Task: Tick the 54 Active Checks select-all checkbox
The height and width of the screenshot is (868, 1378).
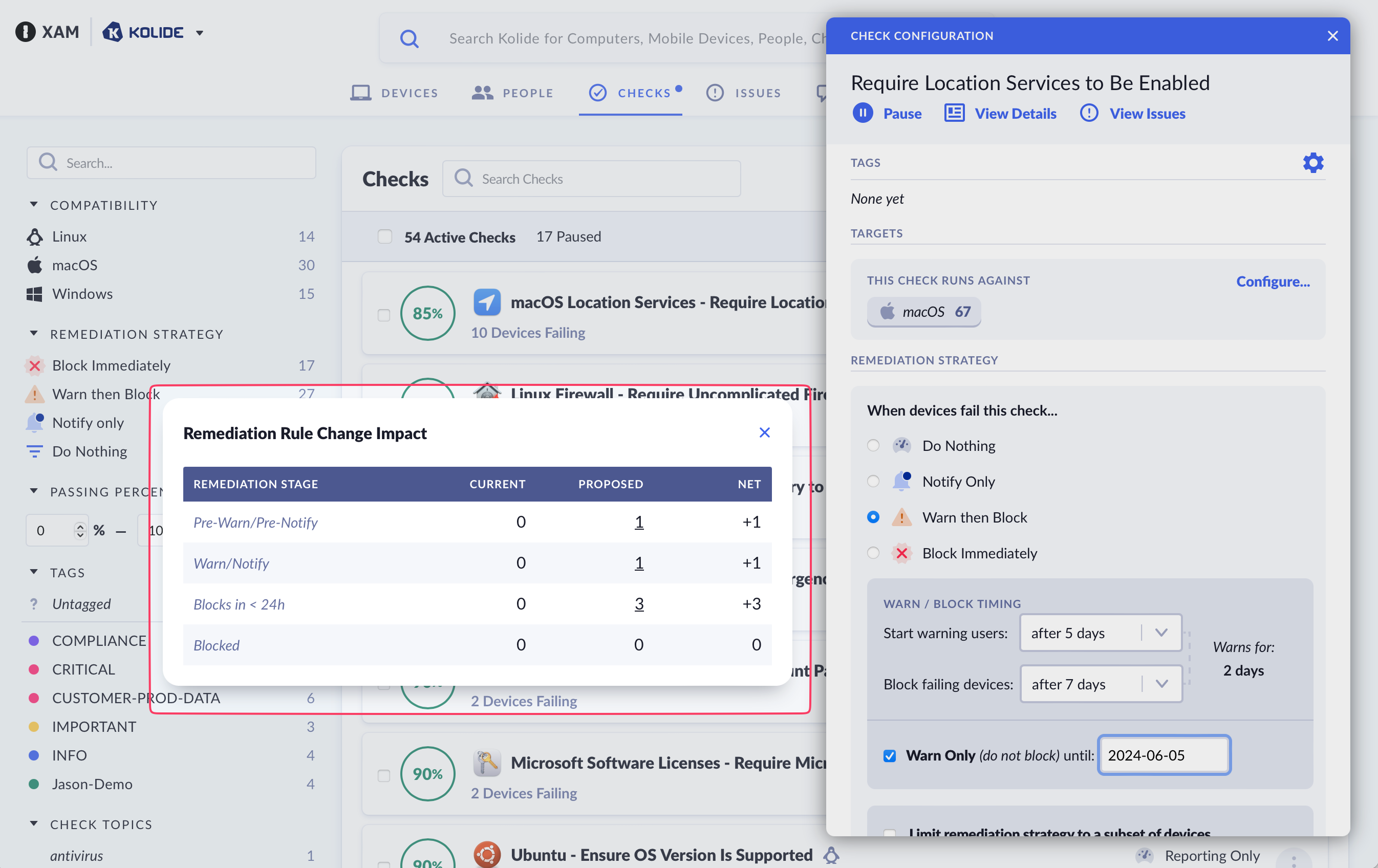Action: click(384, 237)
